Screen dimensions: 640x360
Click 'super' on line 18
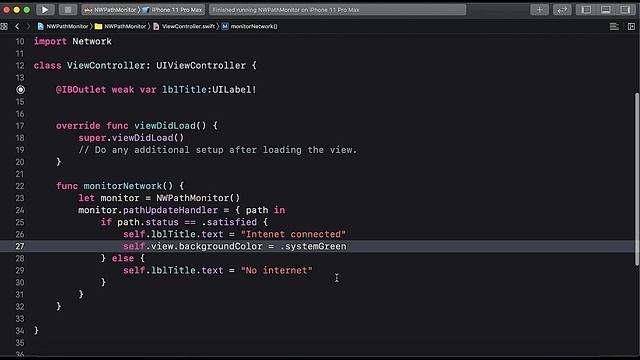[92, 138]
